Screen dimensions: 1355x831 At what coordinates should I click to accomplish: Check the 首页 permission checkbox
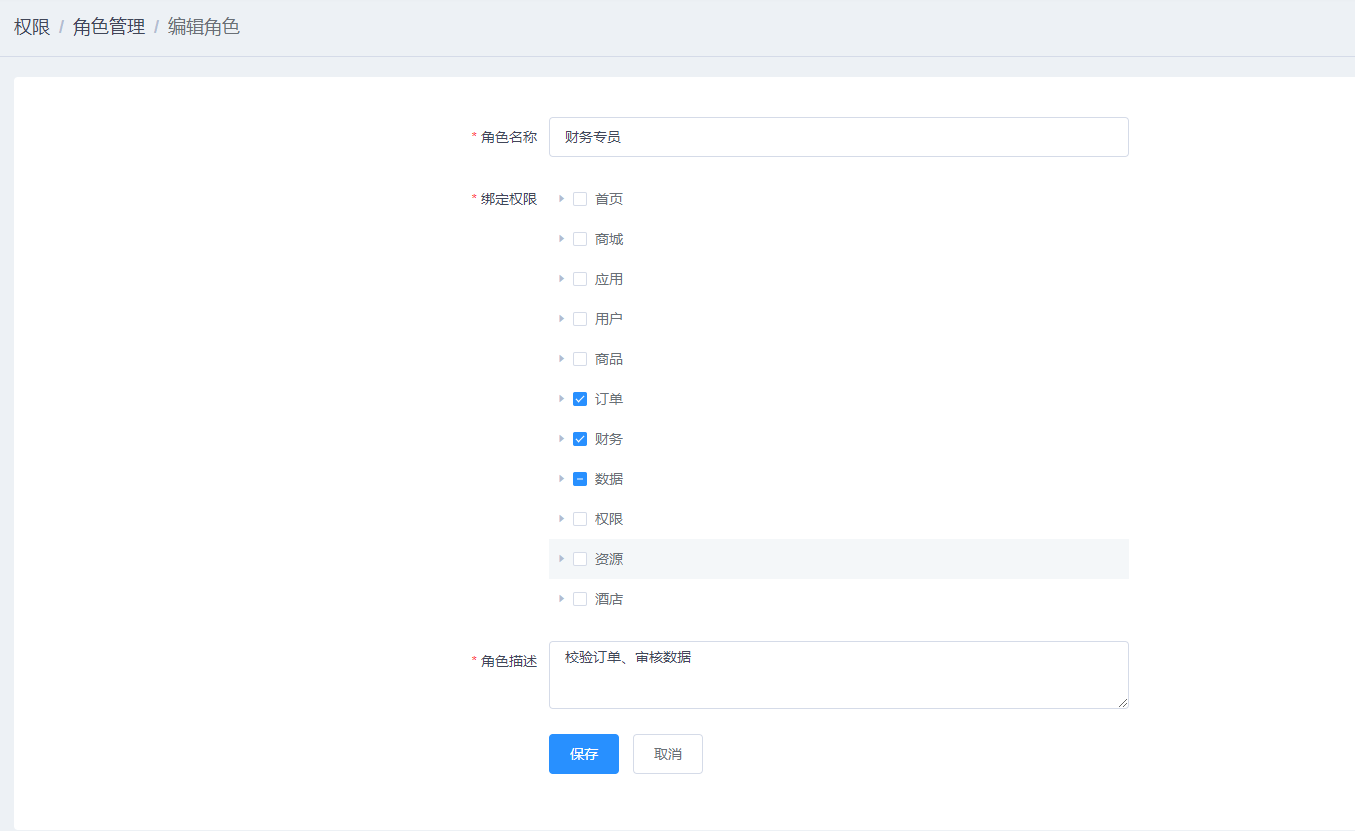tap(580, 199)
